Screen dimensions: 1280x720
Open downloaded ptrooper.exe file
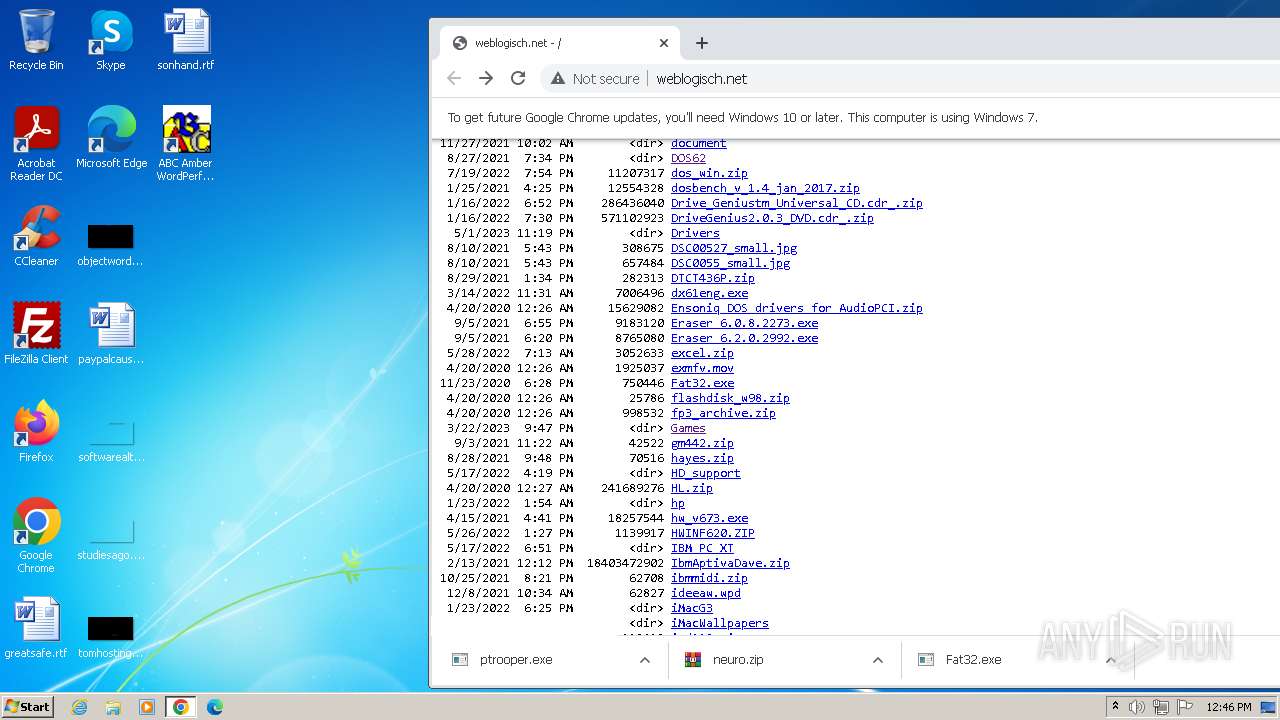pos(516,660)
